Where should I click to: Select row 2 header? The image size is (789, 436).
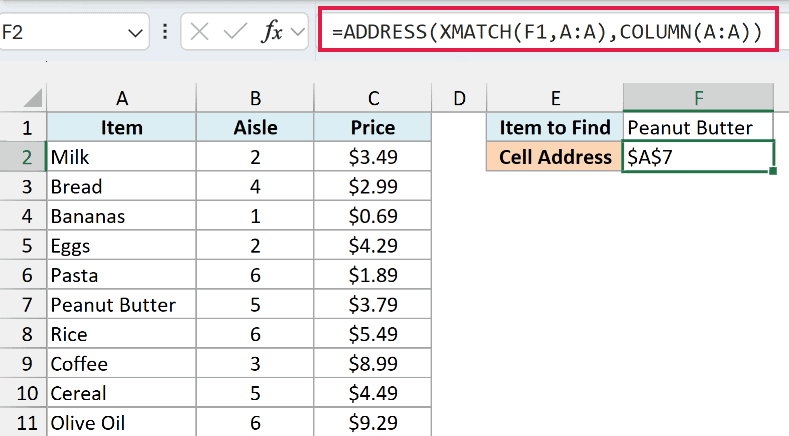pos(23,157)
